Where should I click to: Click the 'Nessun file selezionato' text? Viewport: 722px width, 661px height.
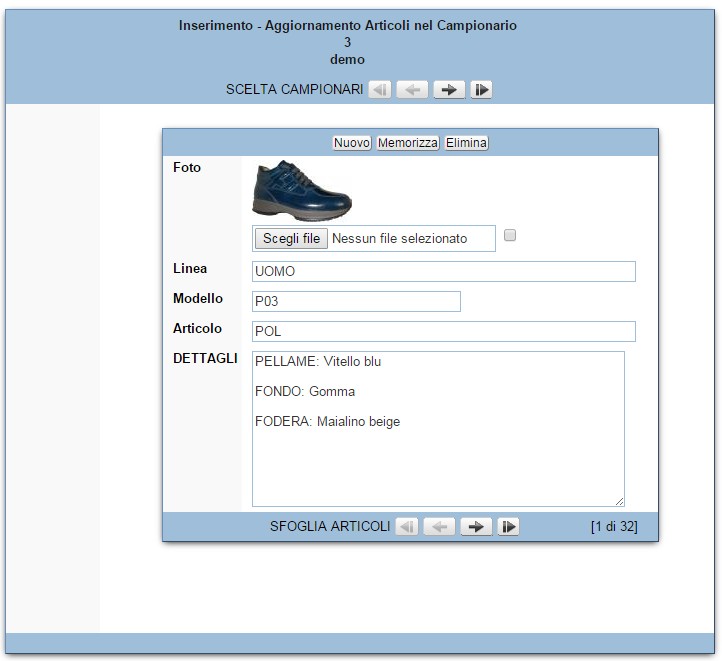click(x=399, y=238)
